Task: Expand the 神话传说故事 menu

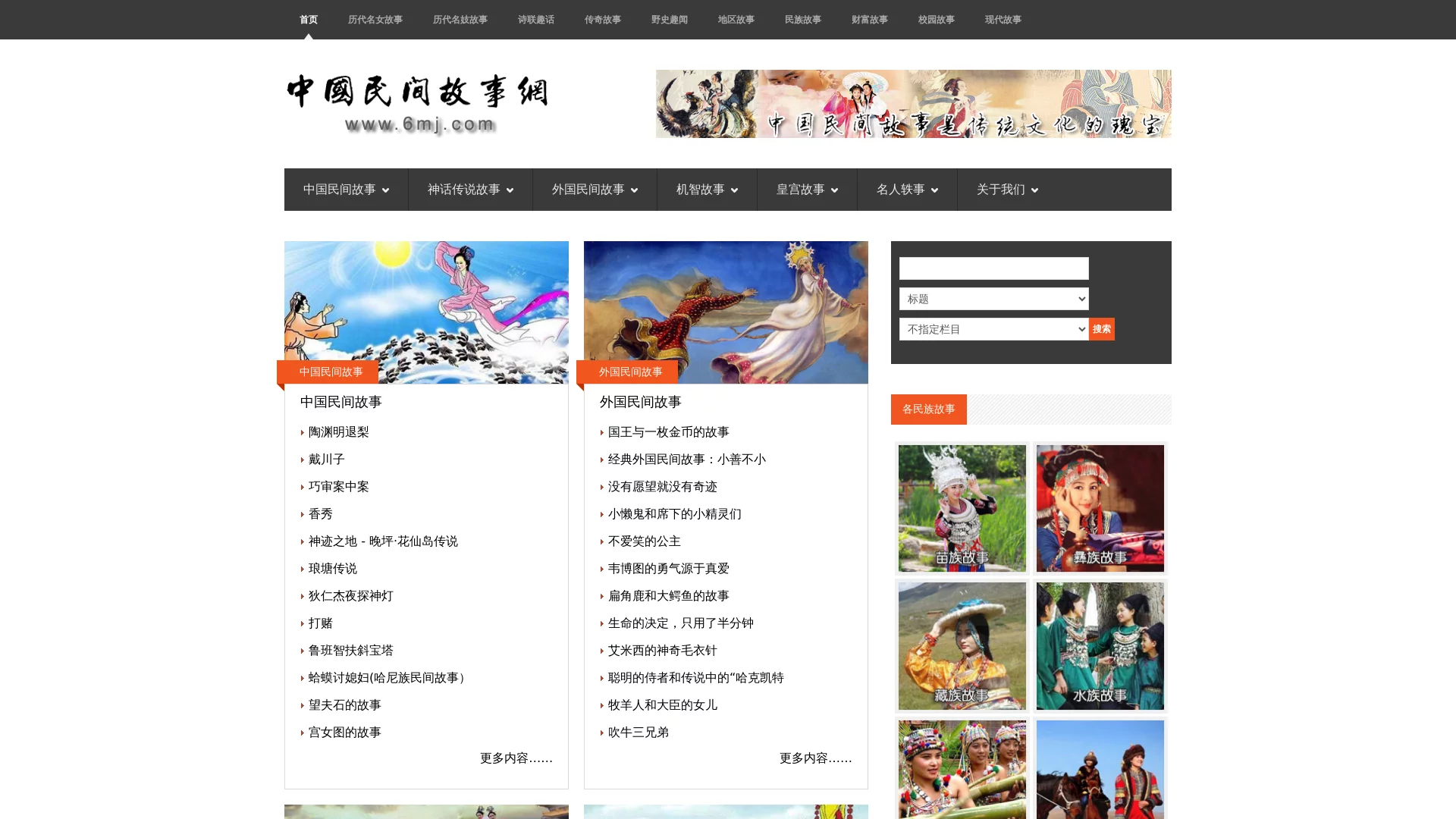Action: 470,190
